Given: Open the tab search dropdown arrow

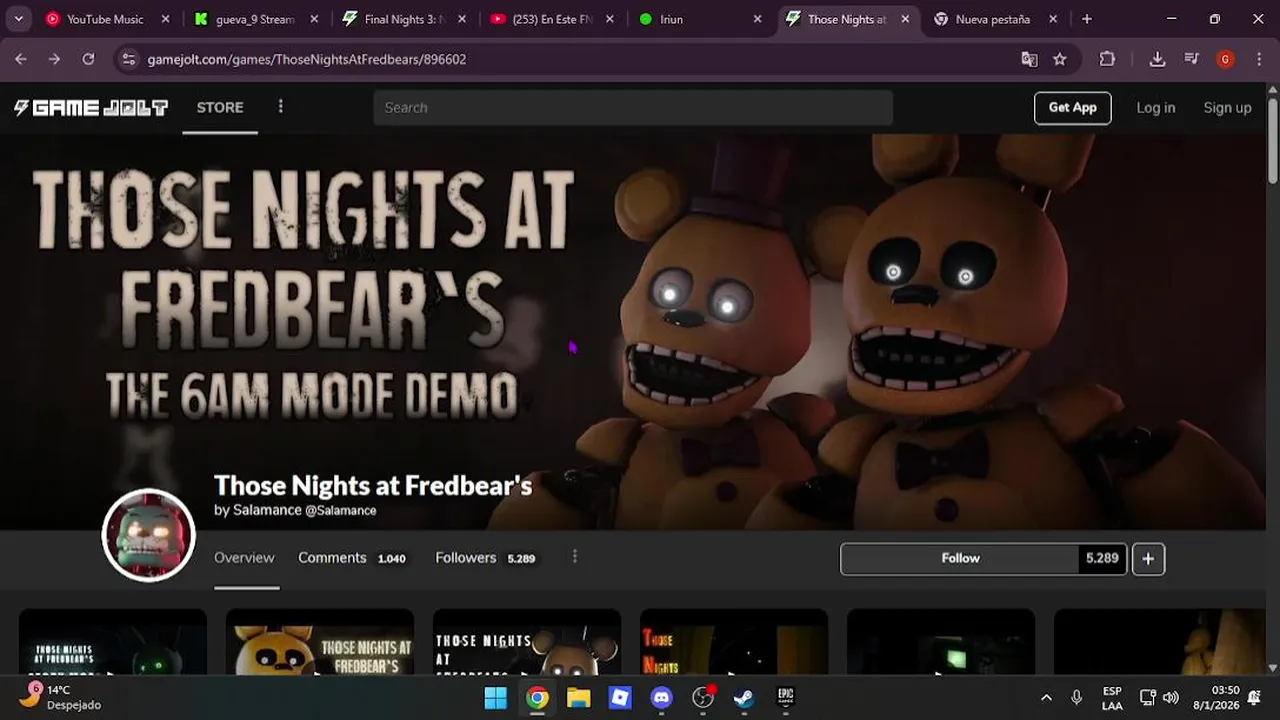Looking at the screenshot, I should pyautogui.click(x=18, y=19).
